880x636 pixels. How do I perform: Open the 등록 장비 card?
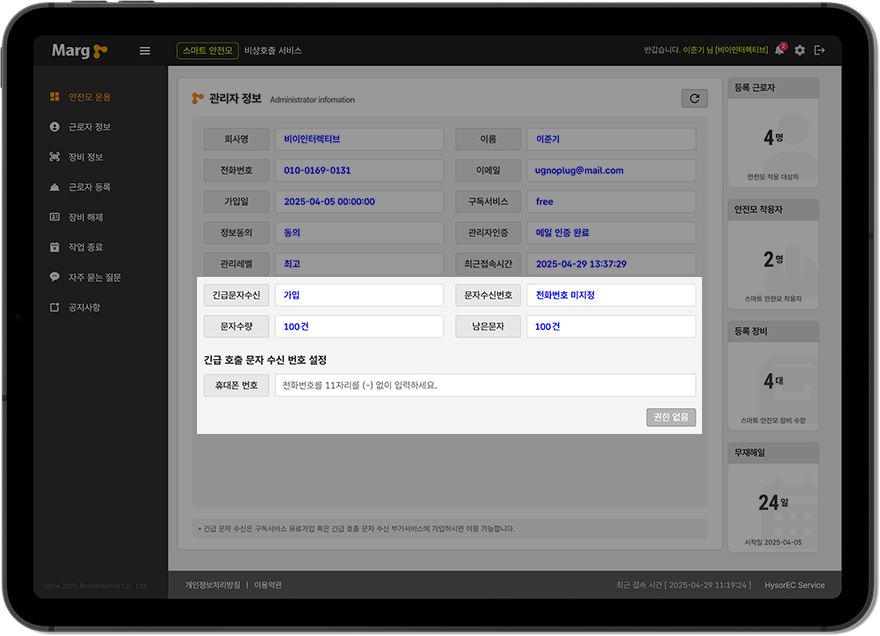tap(773, 376)
